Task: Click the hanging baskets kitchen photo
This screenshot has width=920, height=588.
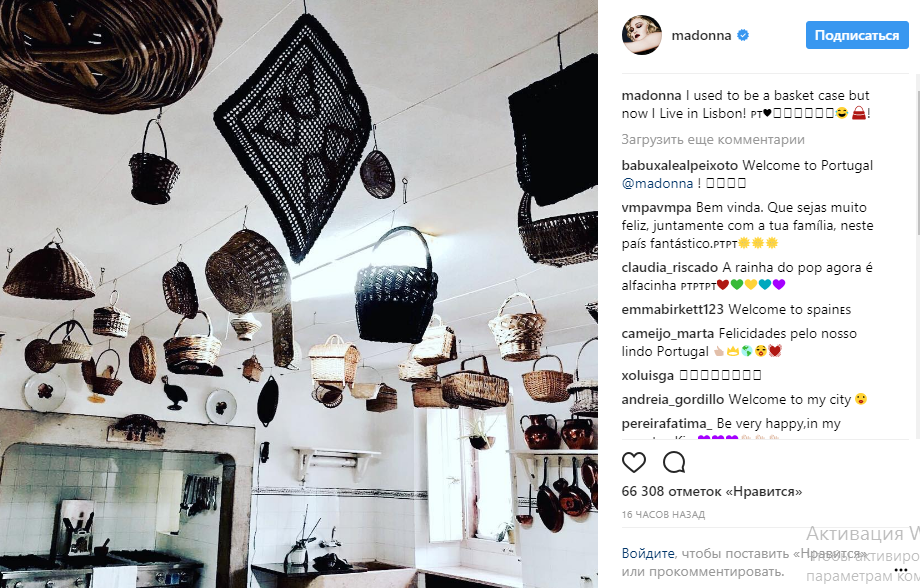Action: pyautogui.click(x=299, y=294)
